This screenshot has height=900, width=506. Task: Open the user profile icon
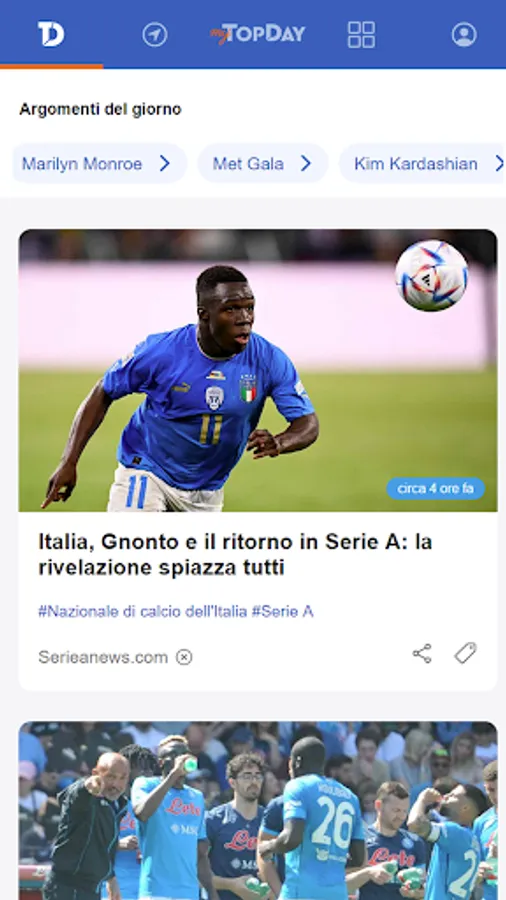(x=464, y=34)
